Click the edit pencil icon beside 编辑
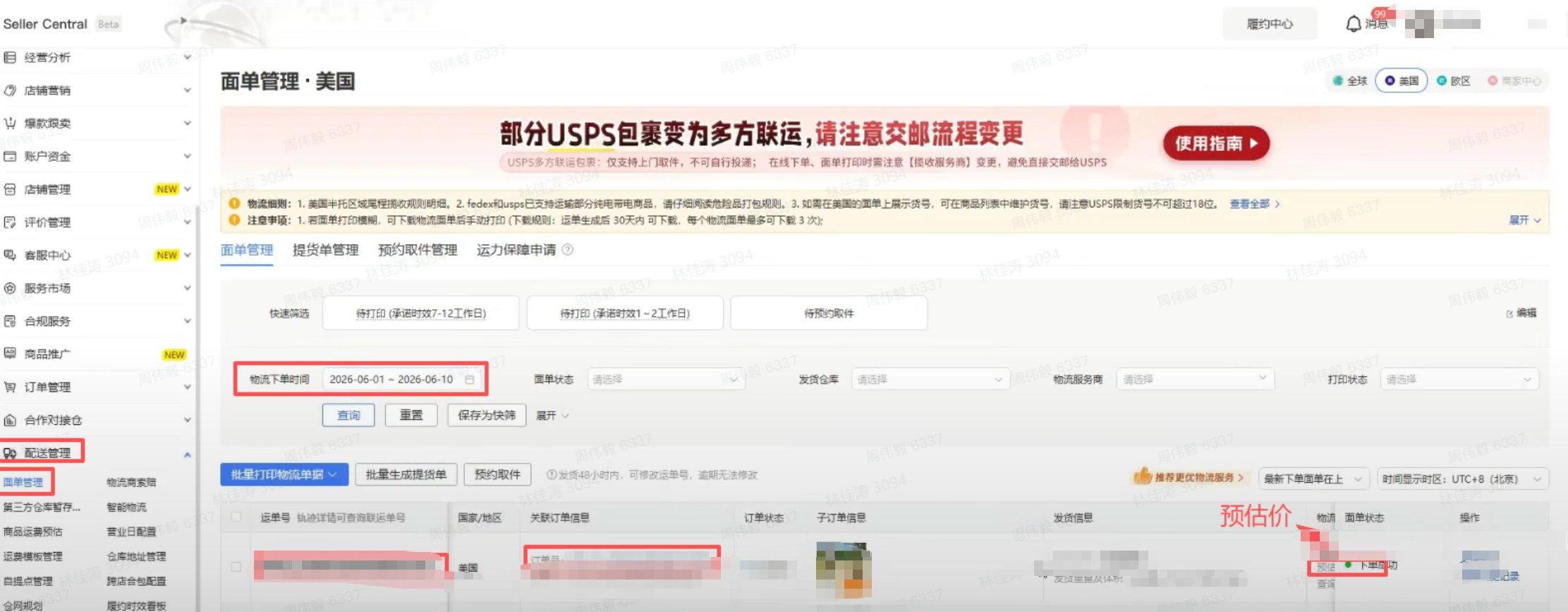Viewport: 1568px width, 612px height. tap(1509, 313)
